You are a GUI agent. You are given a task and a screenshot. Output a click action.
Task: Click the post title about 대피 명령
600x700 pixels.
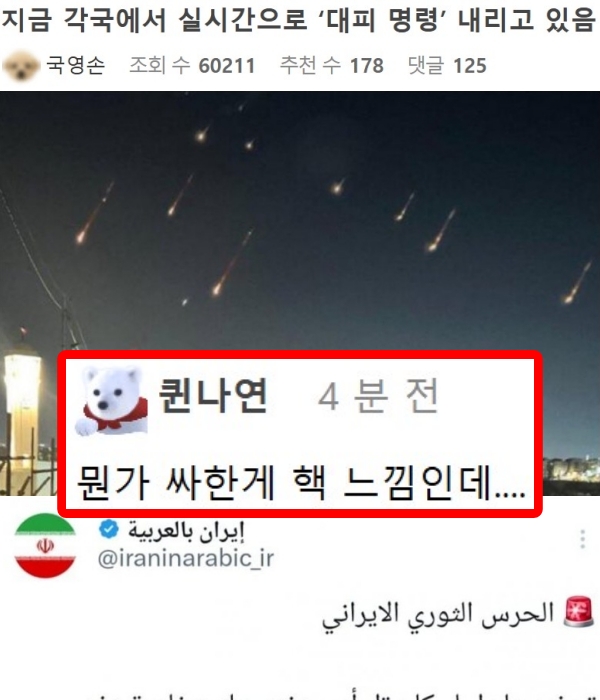point(299,20)
